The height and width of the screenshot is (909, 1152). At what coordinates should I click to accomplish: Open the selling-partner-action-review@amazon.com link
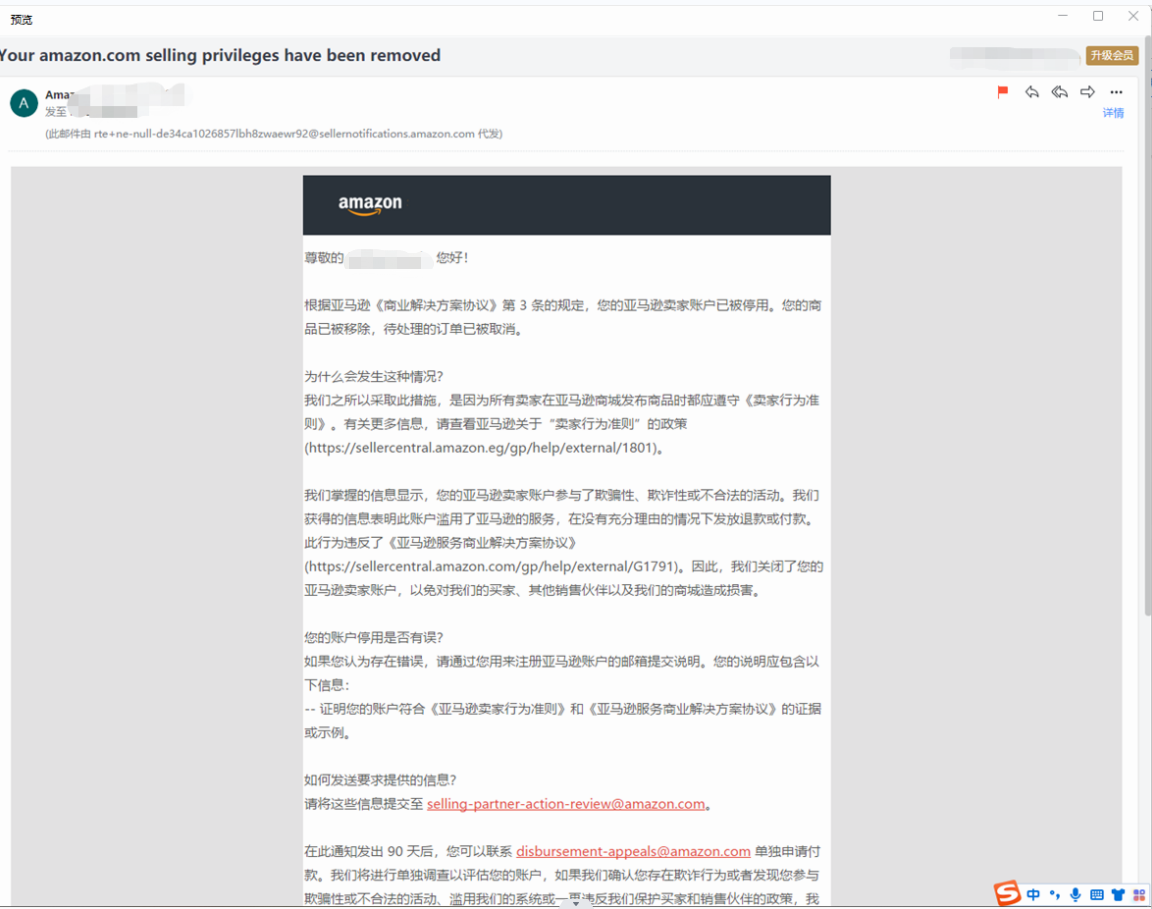(x=566, y=804)
